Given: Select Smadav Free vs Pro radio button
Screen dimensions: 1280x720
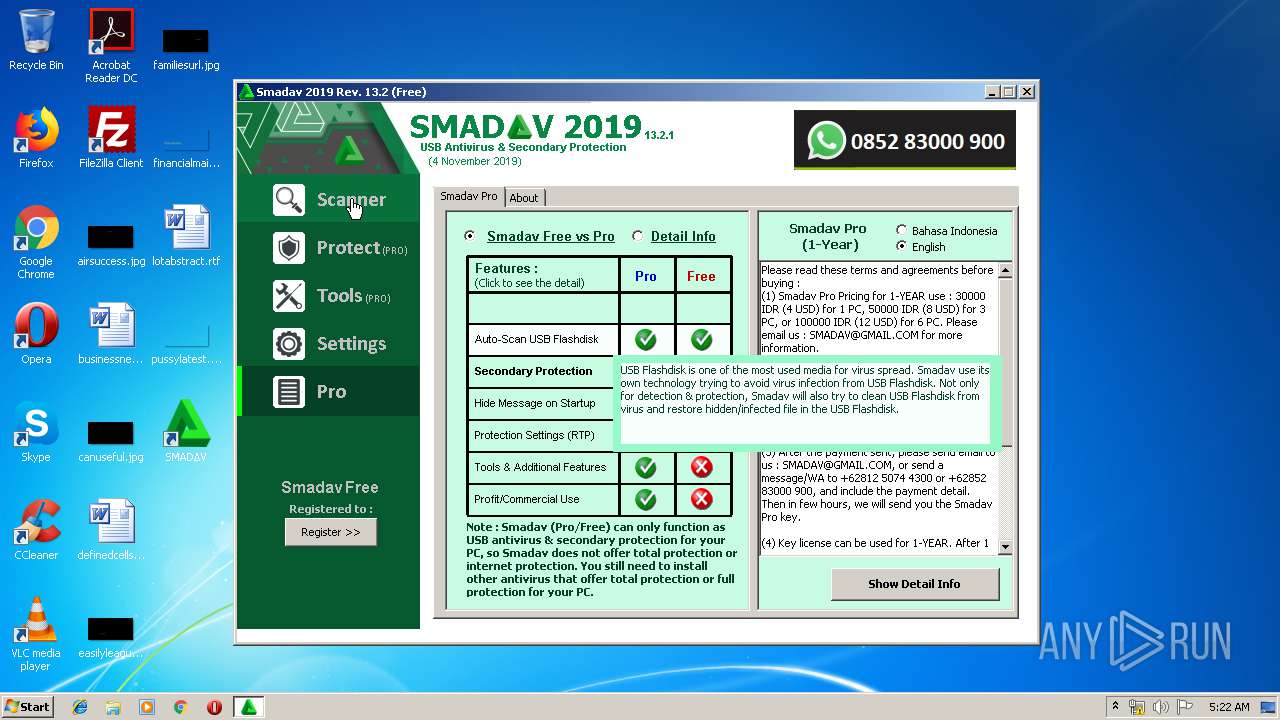Looking at the screenshot, I should 470,237.
